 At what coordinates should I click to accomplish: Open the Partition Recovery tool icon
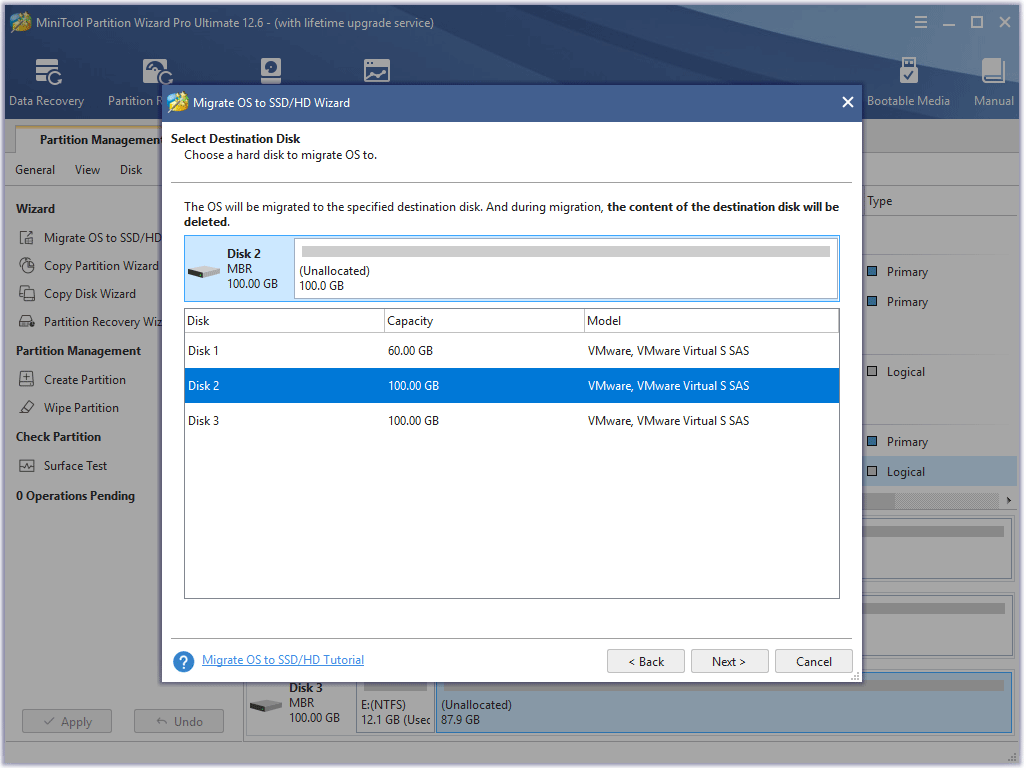(x=157, y=72)
